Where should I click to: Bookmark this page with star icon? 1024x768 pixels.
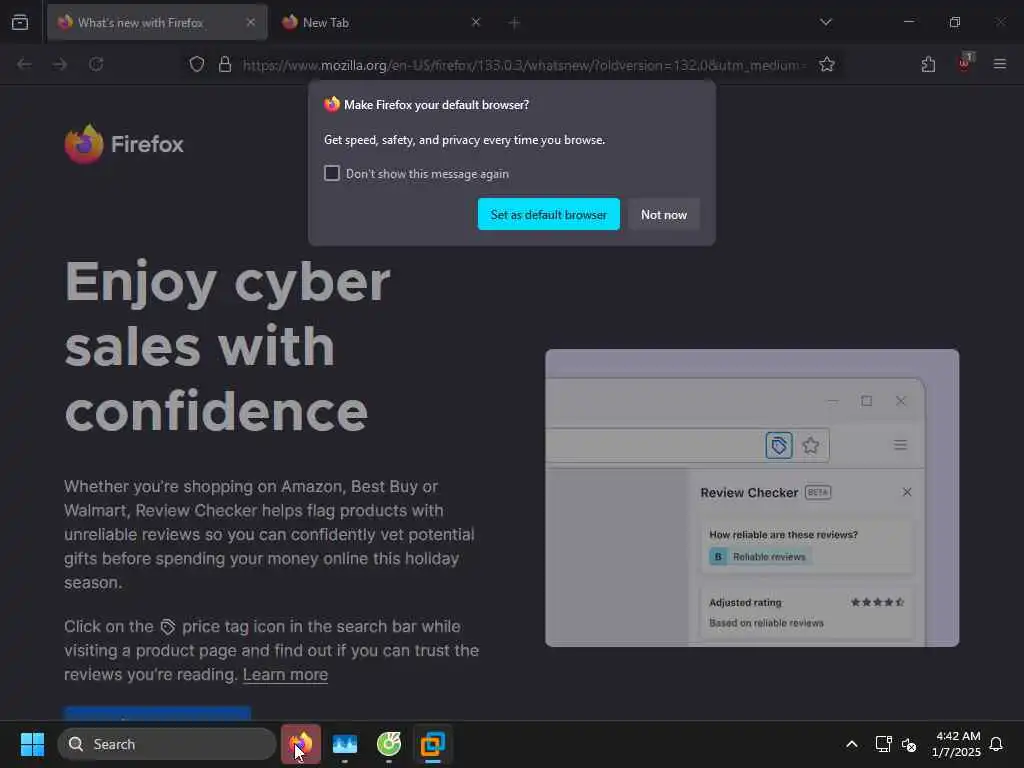[x=827, y=64]
